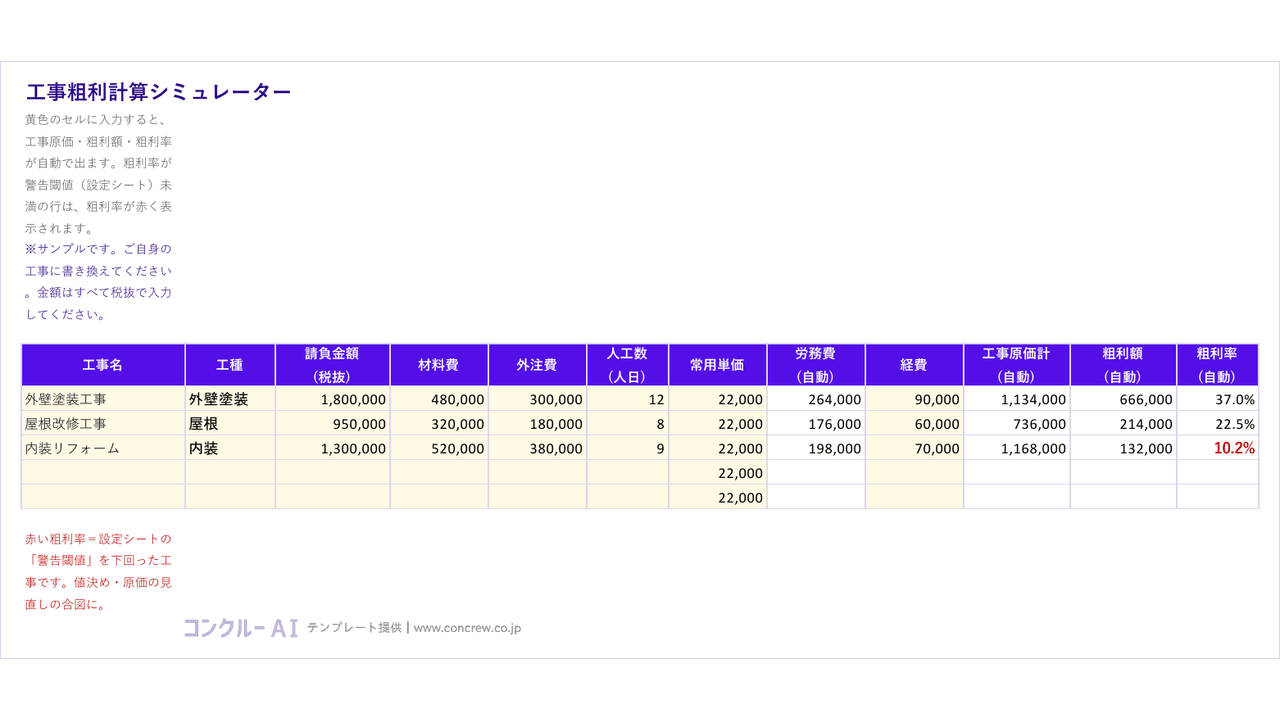
Task: Select the 1,168,000 construction cost total cell
Action: click(1017, 449)
